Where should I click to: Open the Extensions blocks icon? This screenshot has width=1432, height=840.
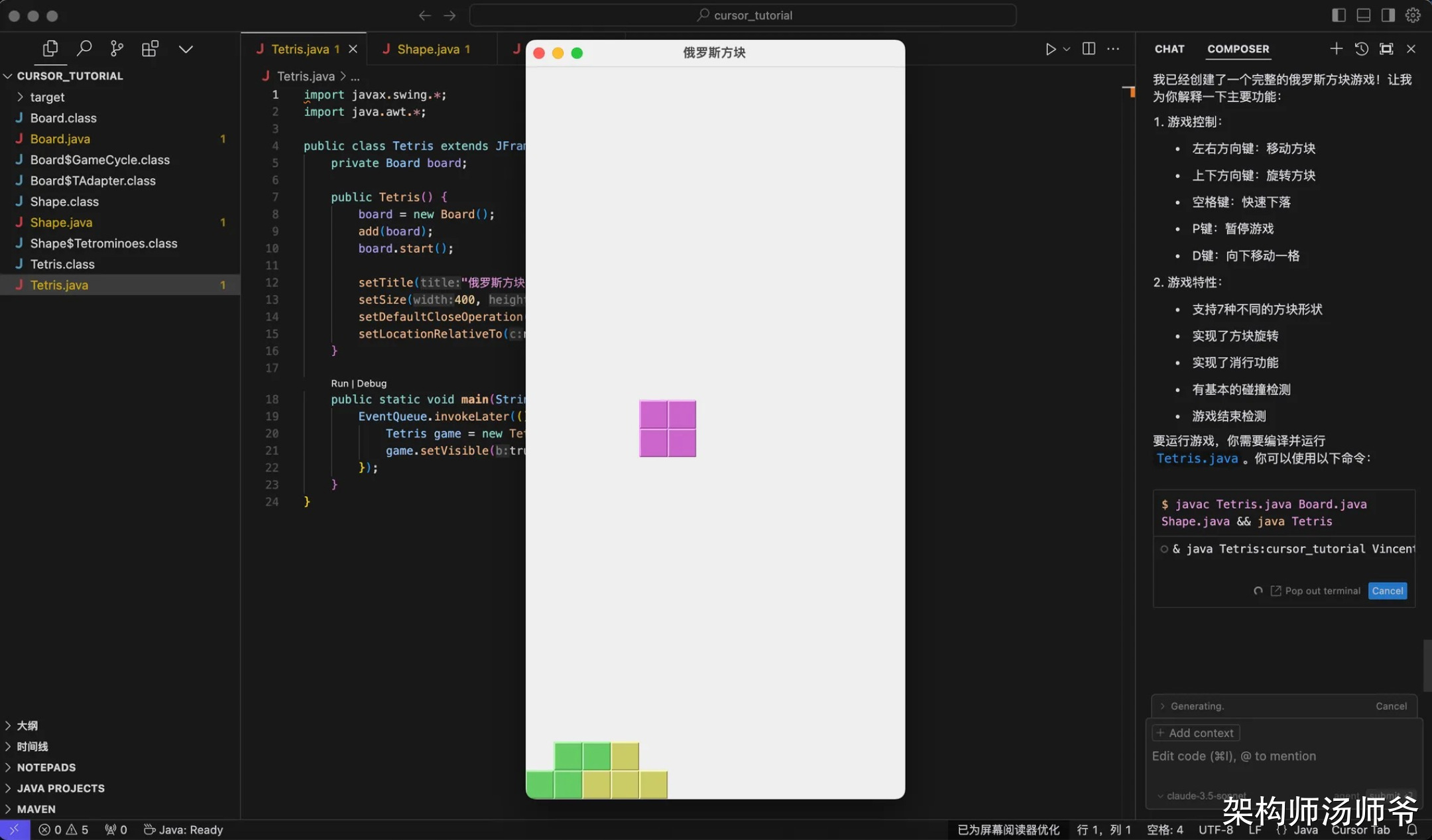150,48
